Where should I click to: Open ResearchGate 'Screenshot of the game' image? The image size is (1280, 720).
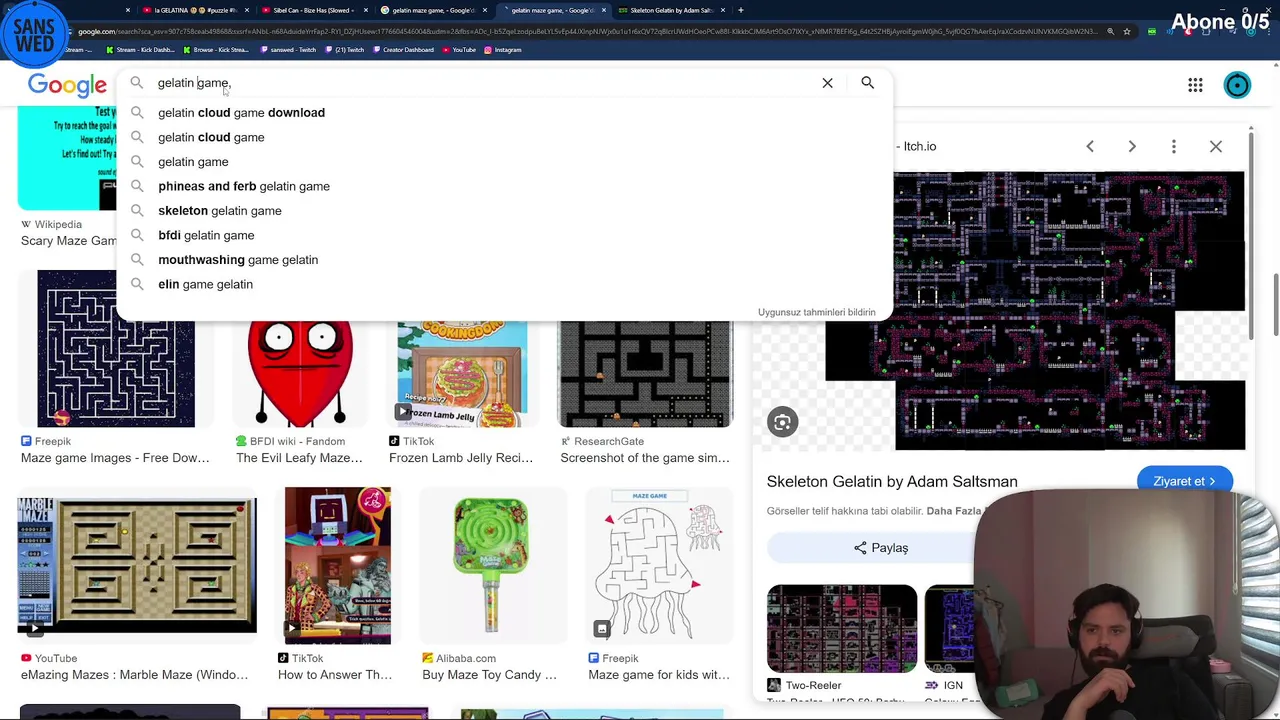pyautogui.click(x=645, y=374)
